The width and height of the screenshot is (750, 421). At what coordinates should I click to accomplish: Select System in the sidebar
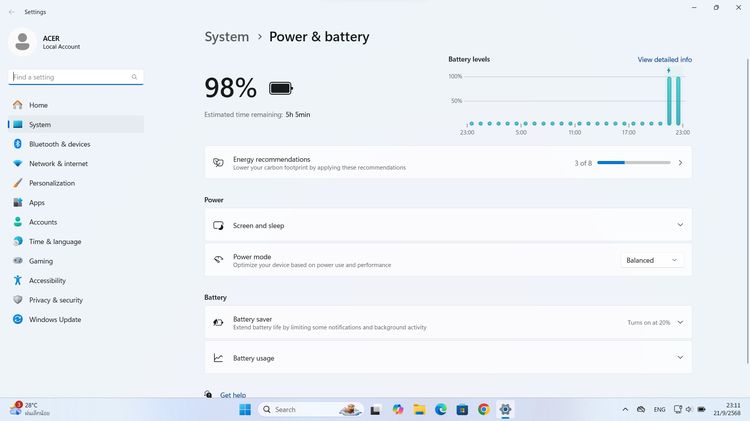pyautogui.click(x=76, y=124)
